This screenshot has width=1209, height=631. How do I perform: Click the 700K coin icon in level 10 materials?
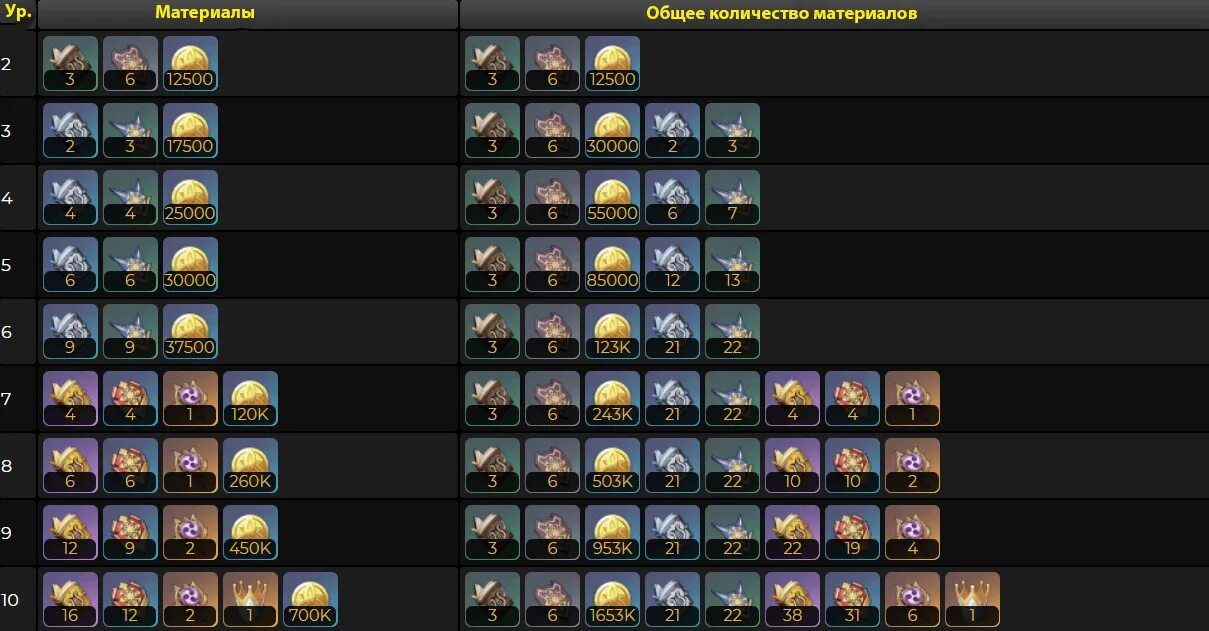click(310, 599)
